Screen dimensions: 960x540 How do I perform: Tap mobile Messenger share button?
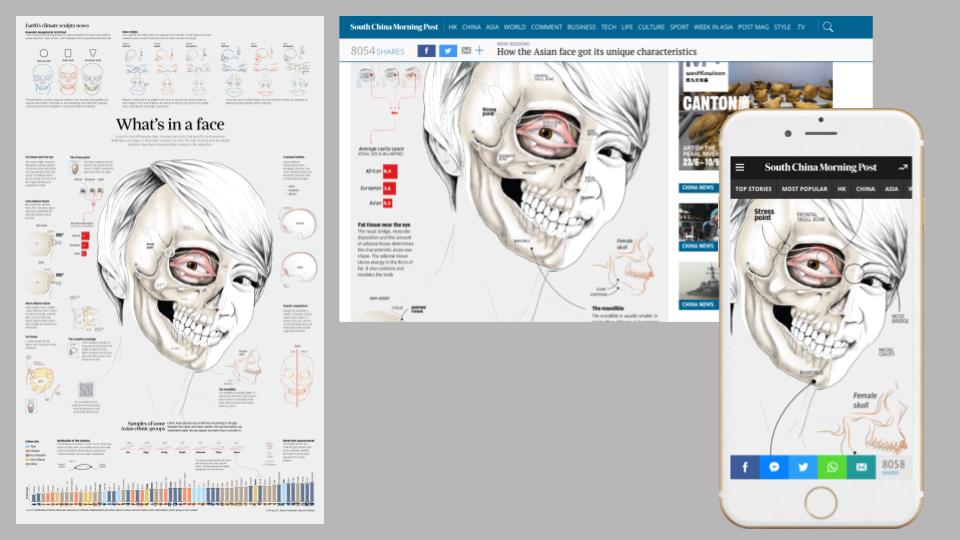(x=774, y=467)
